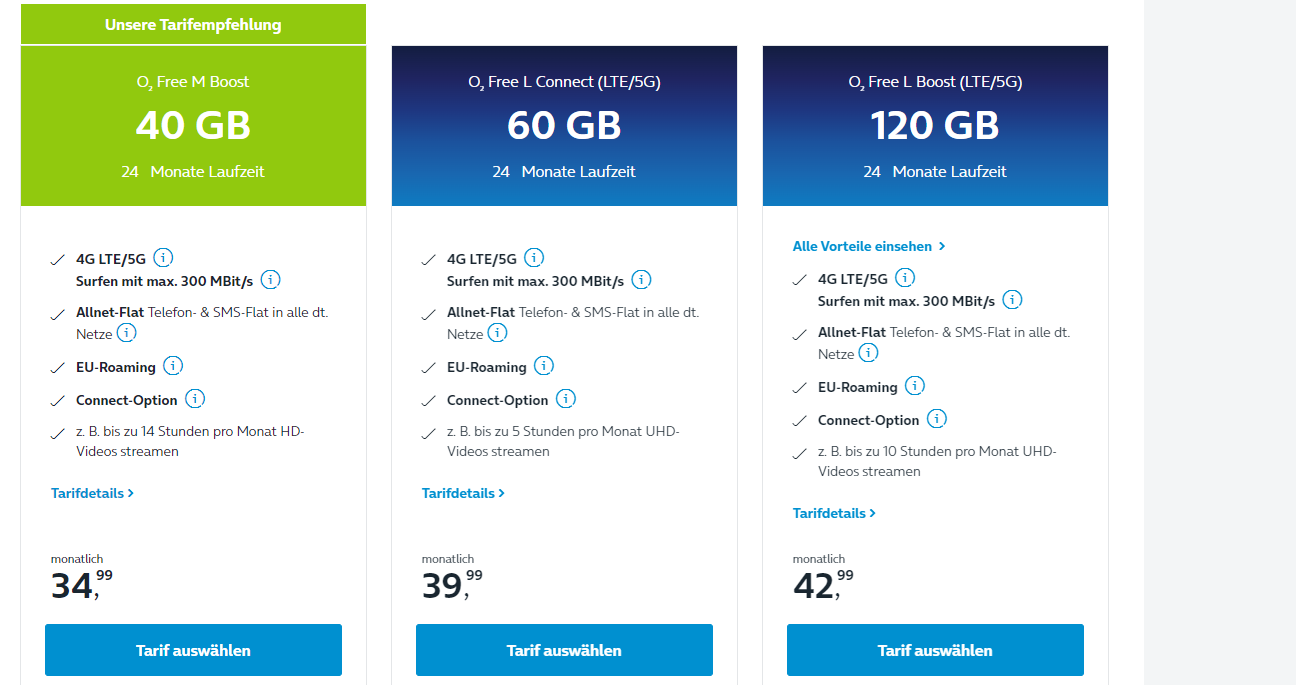
Task: Open info icon beside 4G LTE/5G in 40 GB plan
Action: click(x=164, y=258)
